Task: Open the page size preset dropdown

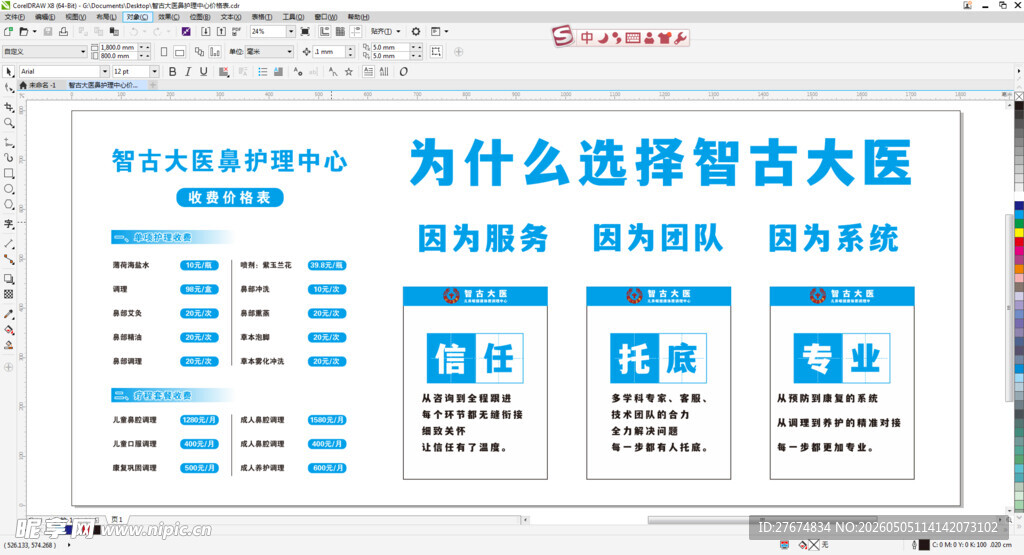Action: (83, 52)
